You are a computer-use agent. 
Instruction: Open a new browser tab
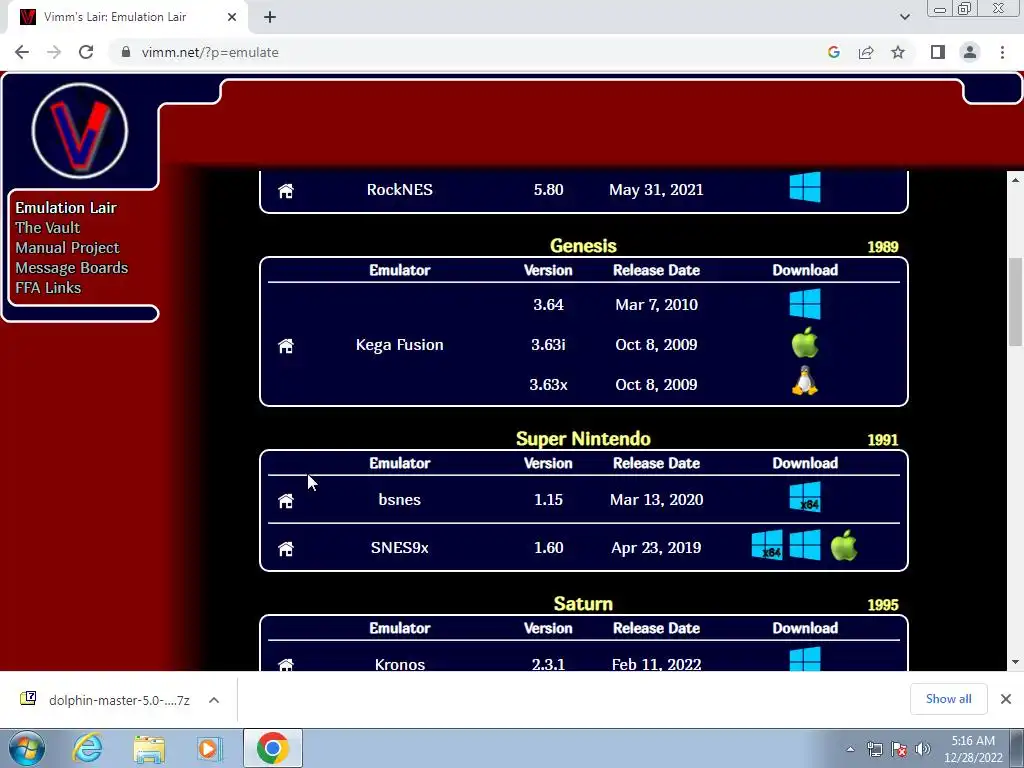coord(270,17)
